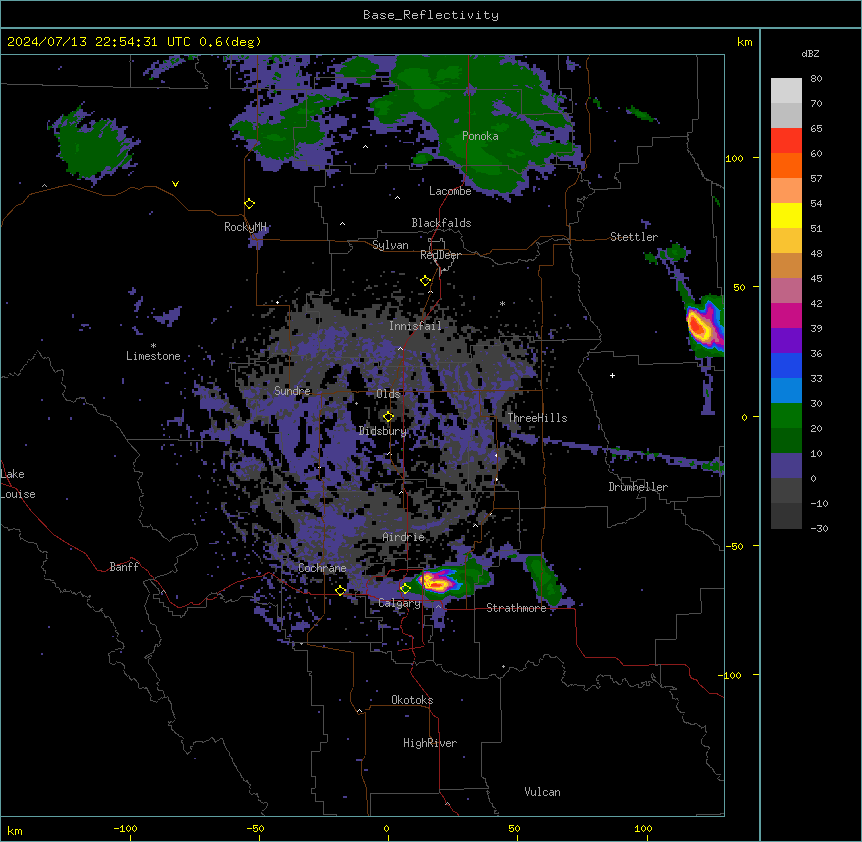Screen dimensions: 862x842
Task: Click the yellow V marker north of RockyMH
Action: (175, 184)
